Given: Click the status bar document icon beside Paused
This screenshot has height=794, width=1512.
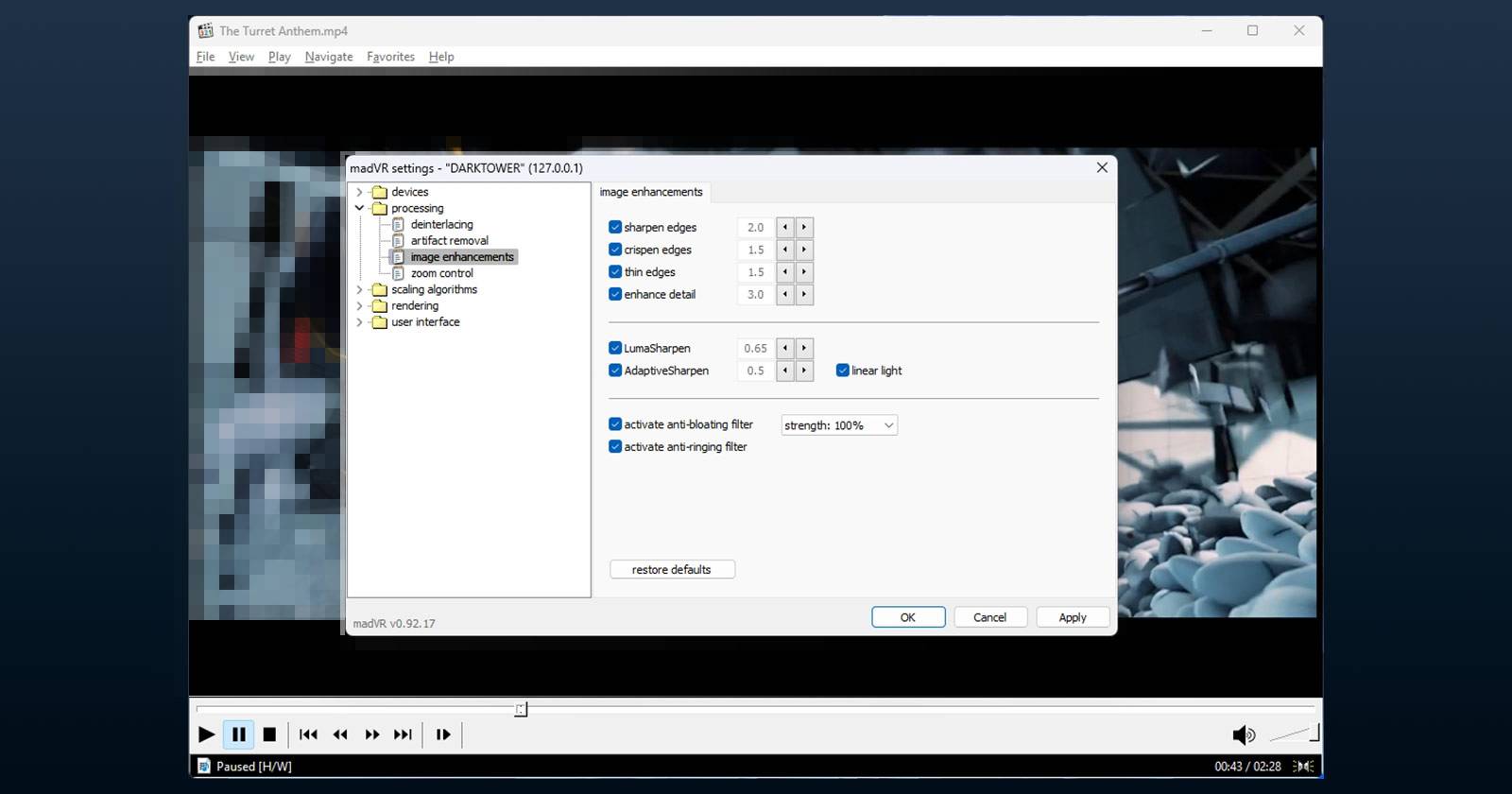Looking at the screenshot, I should [204, 767].
